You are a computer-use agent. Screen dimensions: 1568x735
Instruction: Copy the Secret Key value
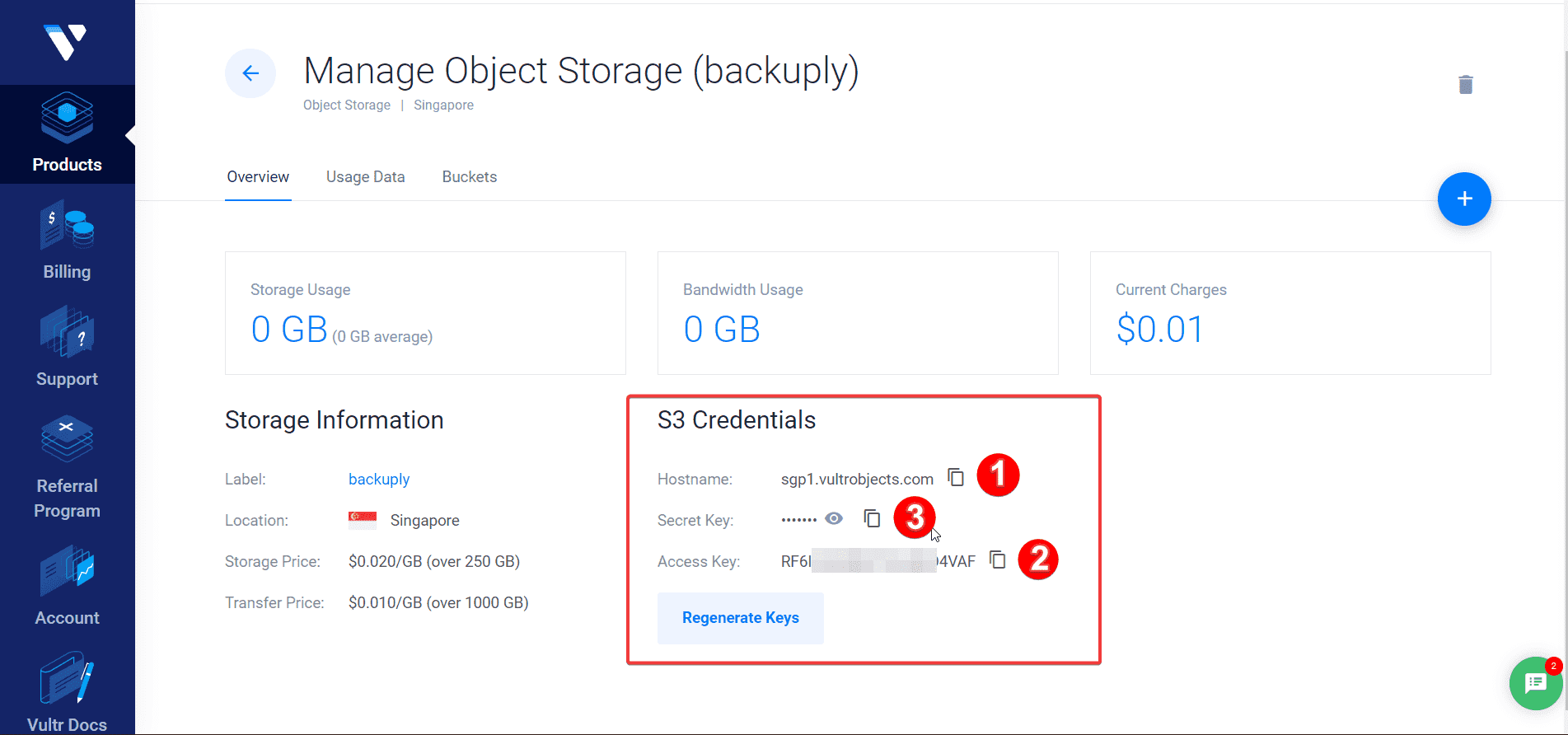872,518
